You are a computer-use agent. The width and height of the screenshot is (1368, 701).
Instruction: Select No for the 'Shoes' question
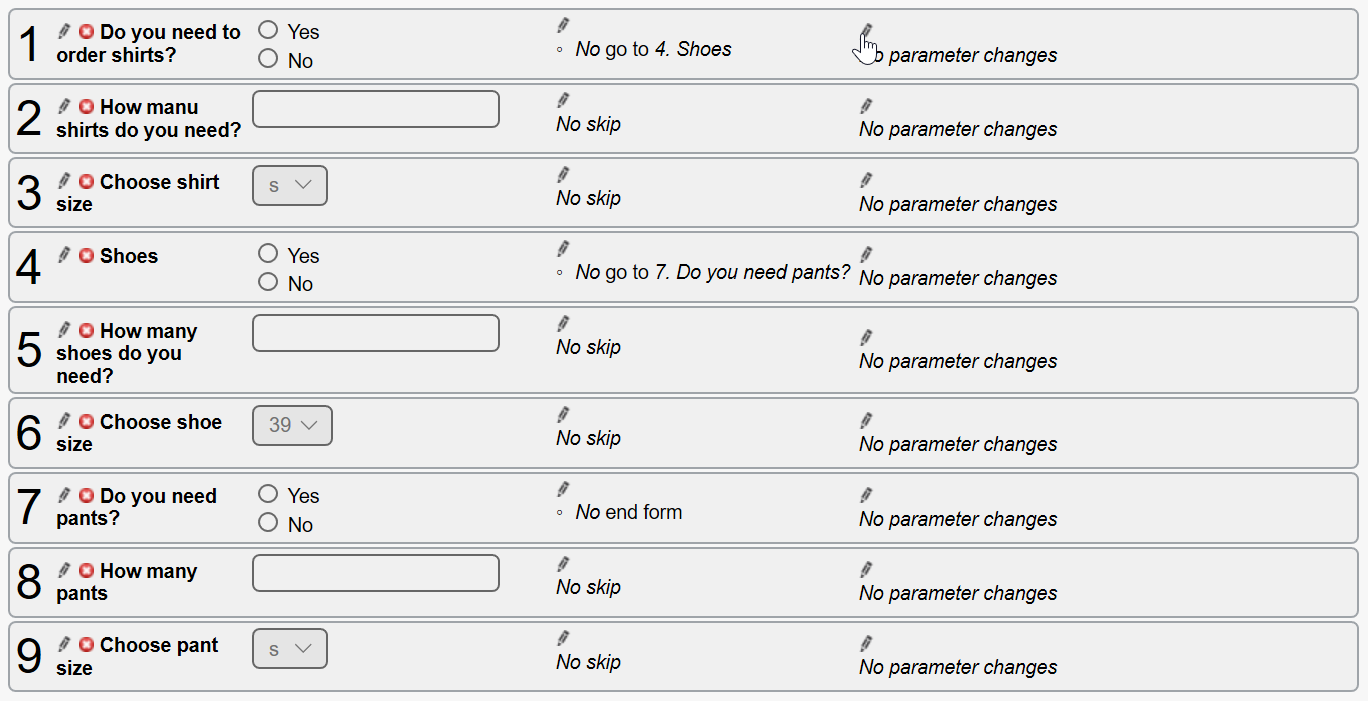point(268,282)
